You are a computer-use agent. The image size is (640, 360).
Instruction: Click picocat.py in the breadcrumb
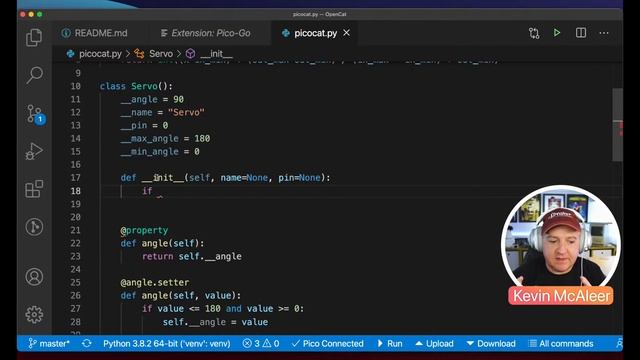(100, 53)
